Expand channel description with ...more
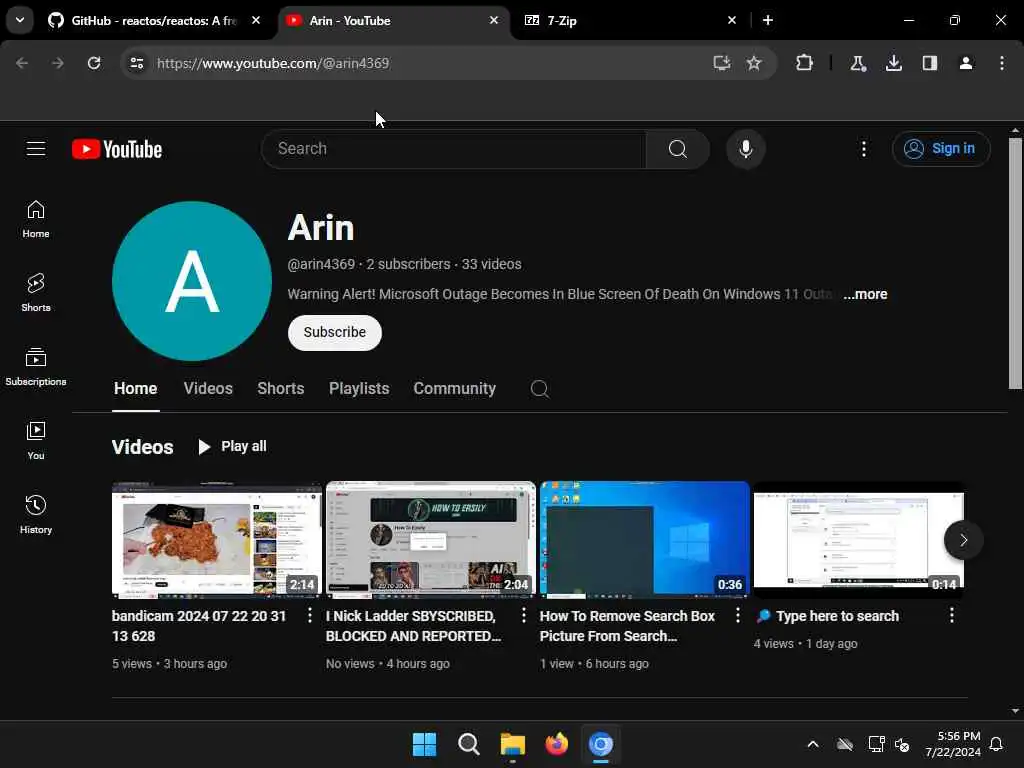 [865, 295]
